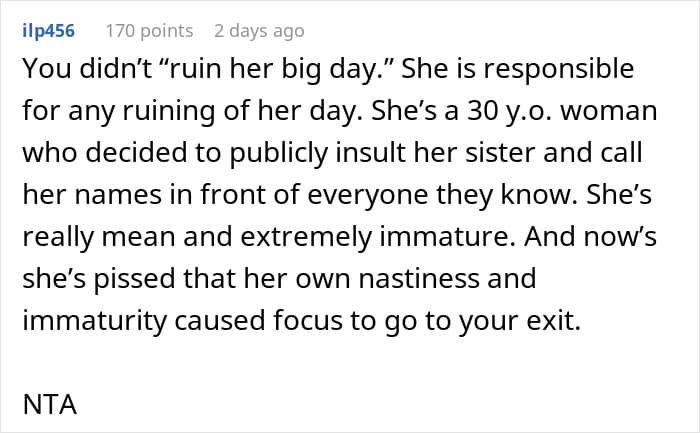Click the words She is responsible
The width and height of the screenshot is (700, 433).
click(517, 69)
